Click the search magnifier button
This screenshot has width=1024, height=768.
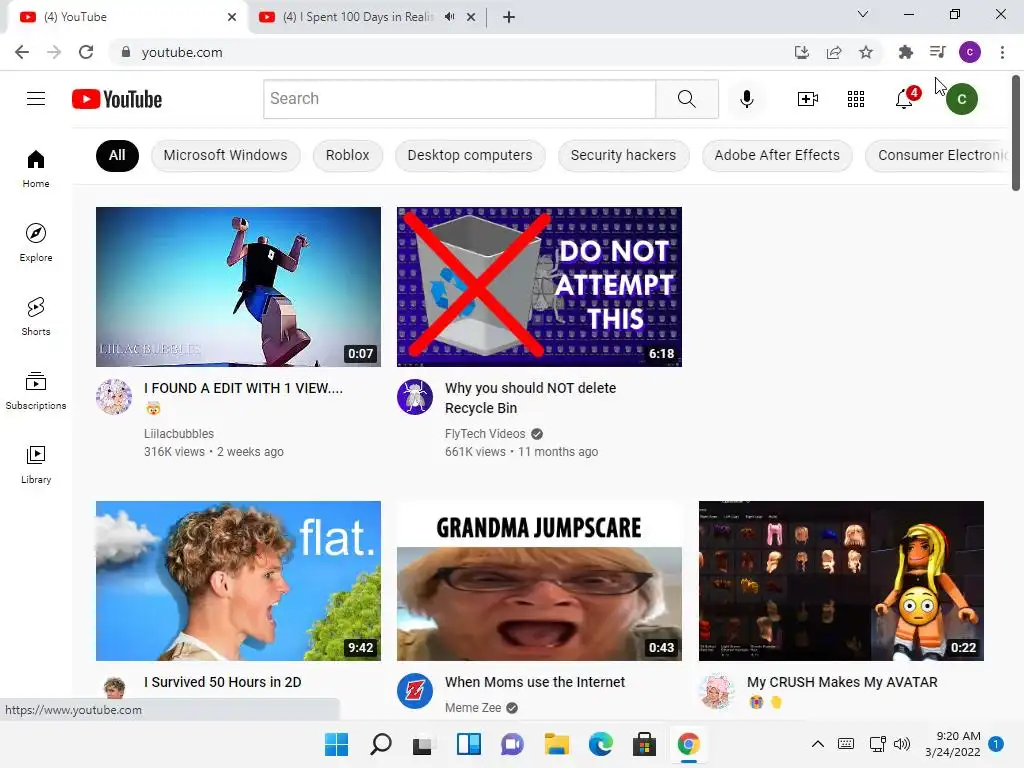click(x=687, y=99)
